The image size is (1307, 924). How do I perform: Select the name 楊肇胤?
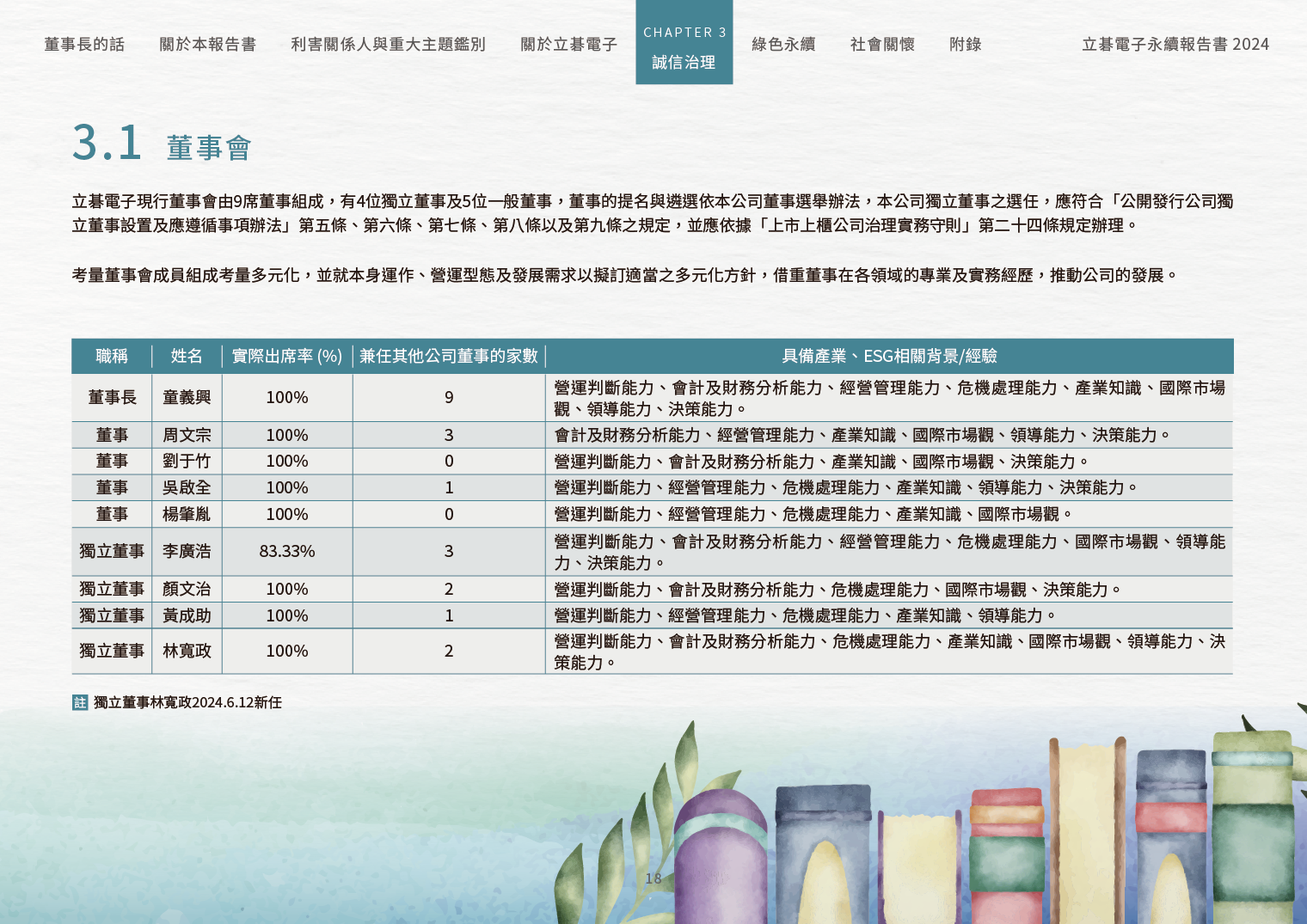(x=187, y=514)
